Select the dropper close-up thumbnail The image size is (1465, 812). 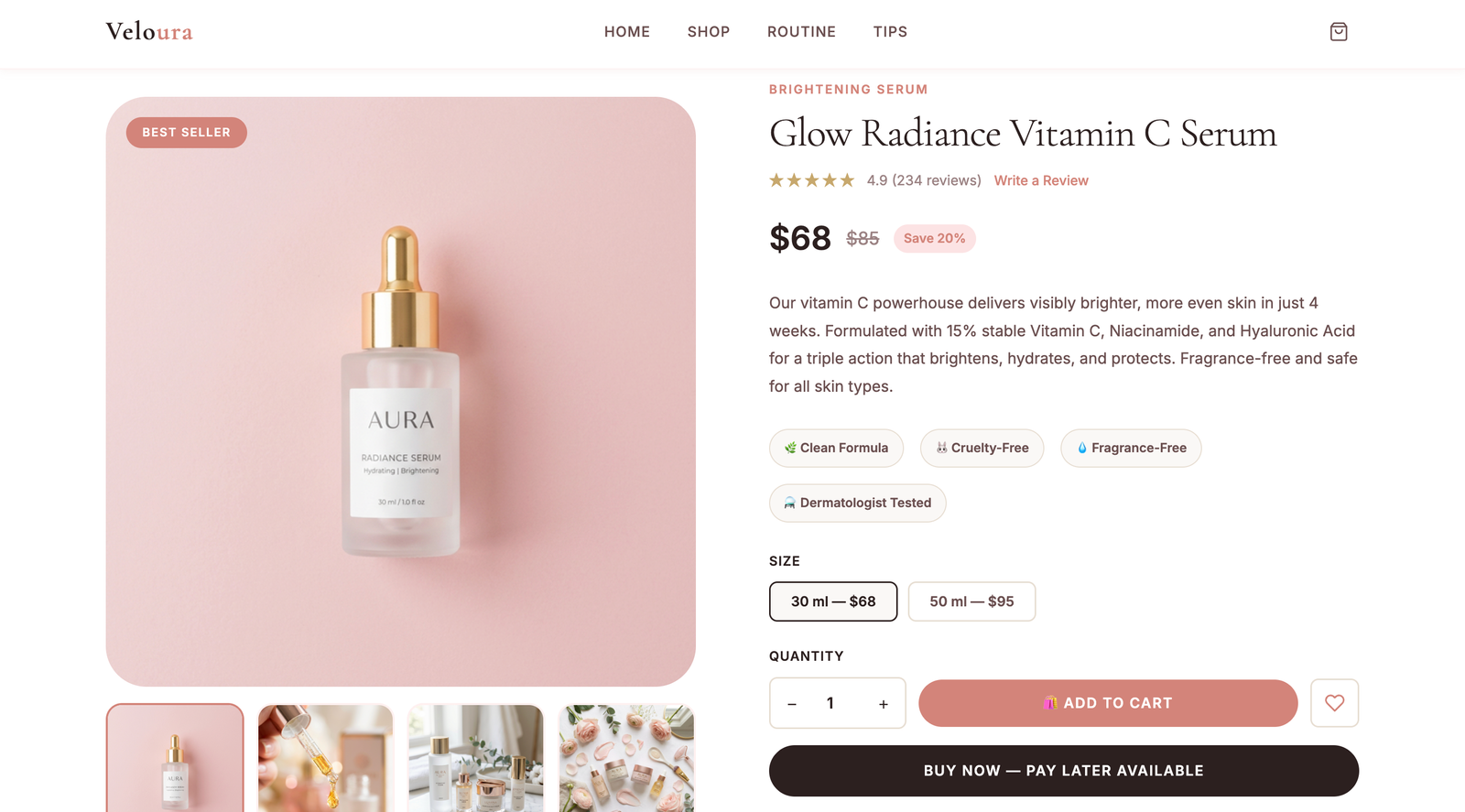[x=325, y=758]
